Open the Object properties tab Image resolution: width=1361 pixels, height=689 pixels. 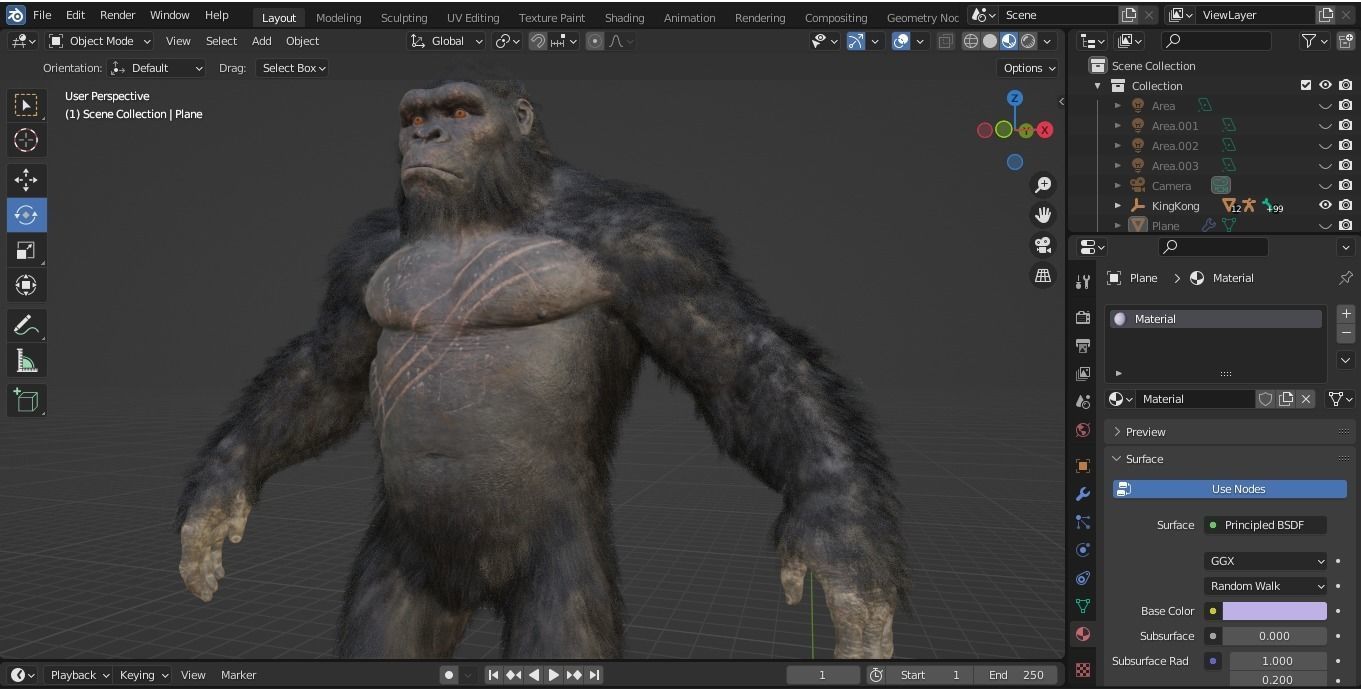[x=1082, y=466]
